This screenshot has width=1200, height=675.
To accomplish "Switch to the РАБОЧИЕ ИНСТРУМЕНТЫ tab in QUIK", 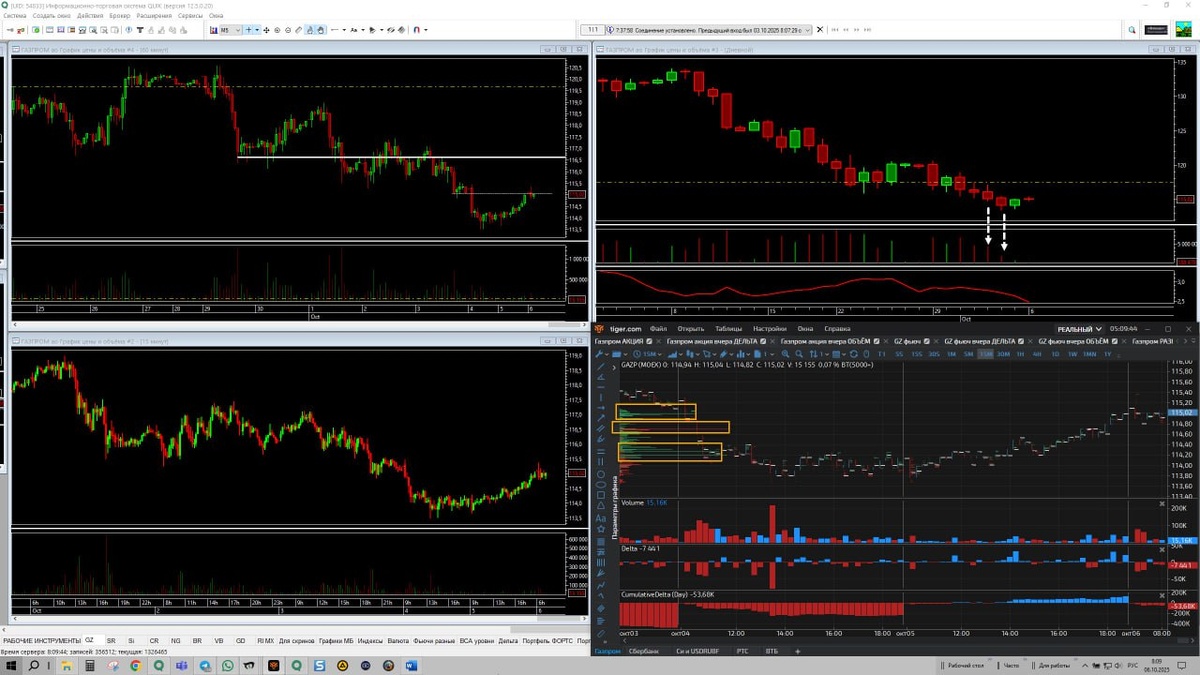I will coord(41,640).
